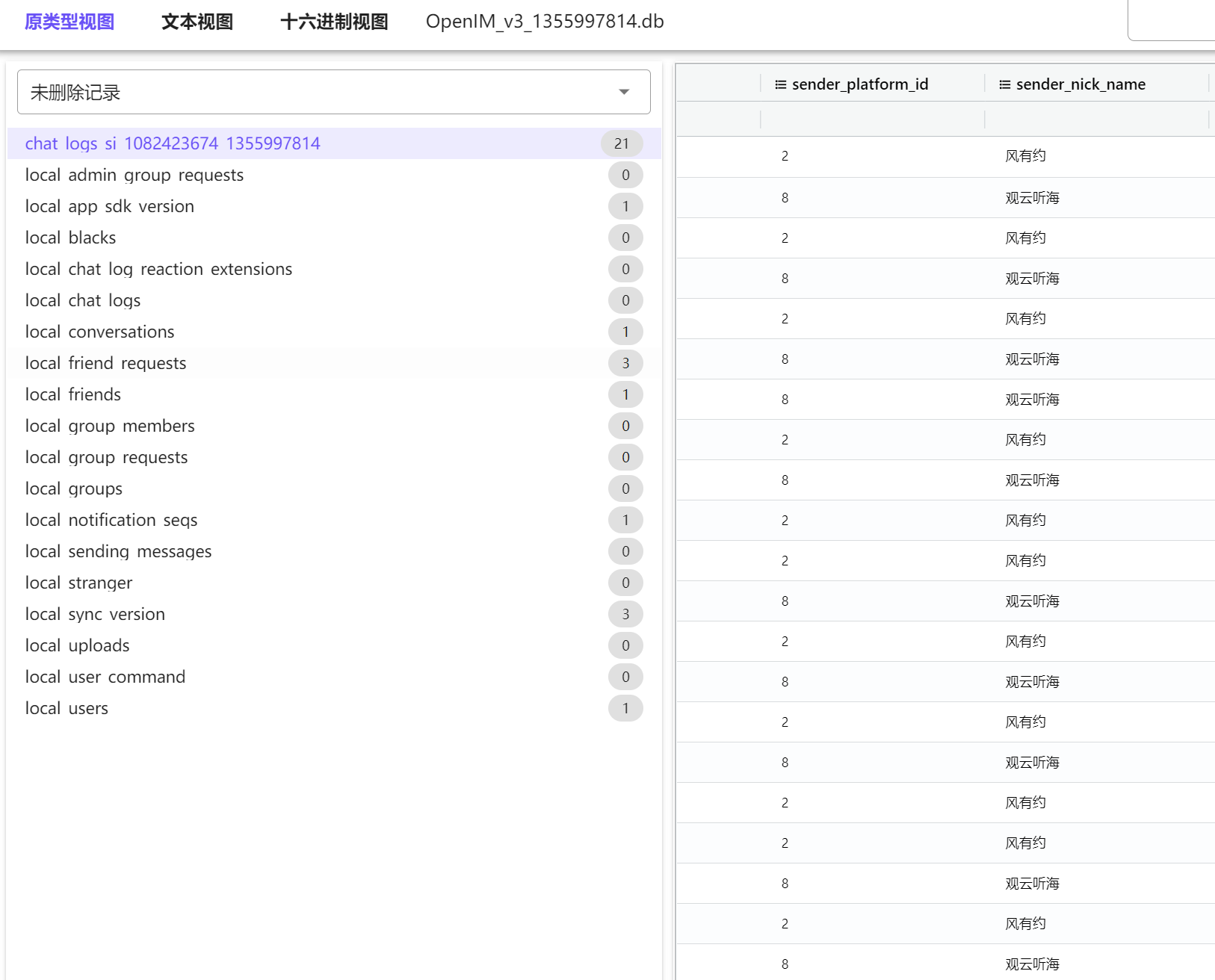Select local blacks table
1215x980 pixels.
click(334, 238)
